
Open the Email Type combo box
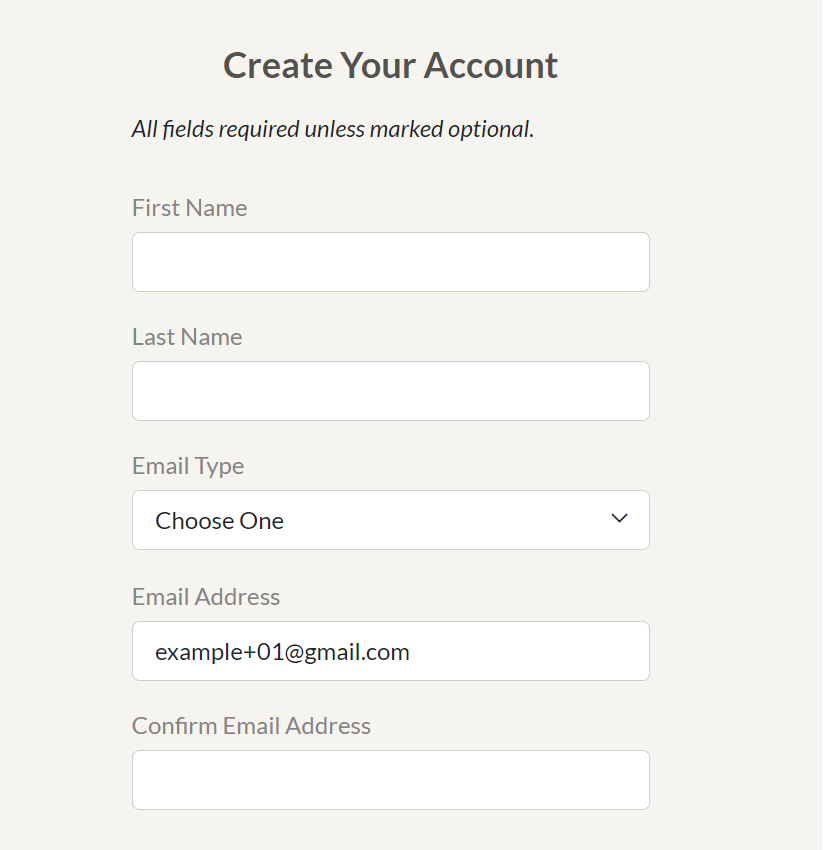pyautogui.click(x=390, y=520)
